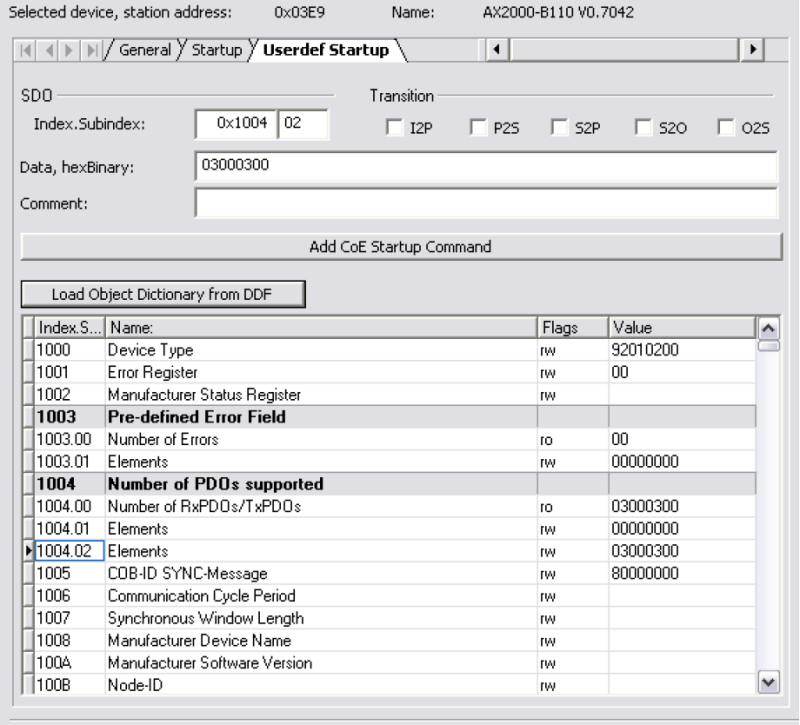Image resolution: width=800 pixels, height=725 pixels.
Task: Jump to the first tab using the navigation arrow
Action: [x=26, y=51]
